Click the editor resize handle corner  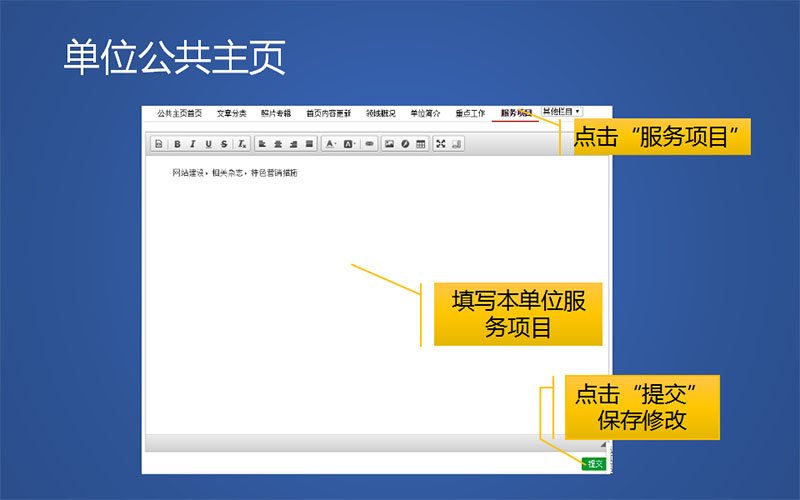pyautogui.click(x=604, y=442)
